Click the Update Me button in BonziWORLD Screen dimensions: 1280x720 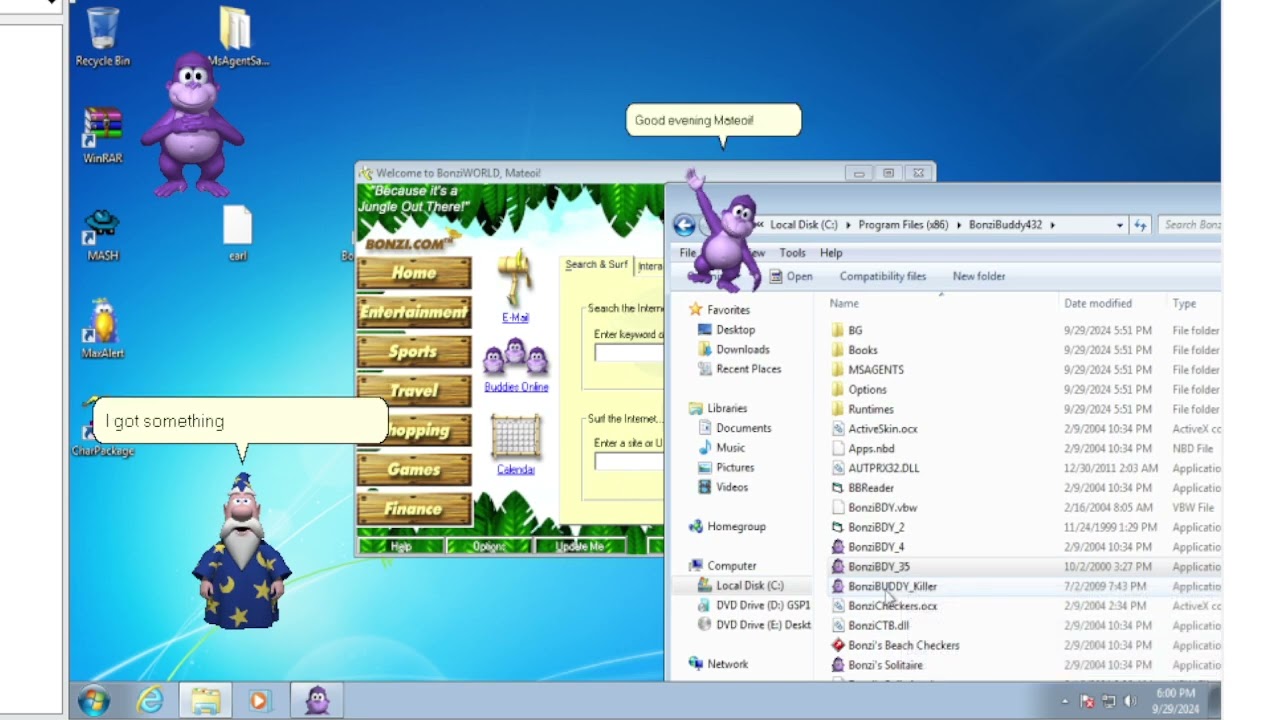[x=580, y=546]
